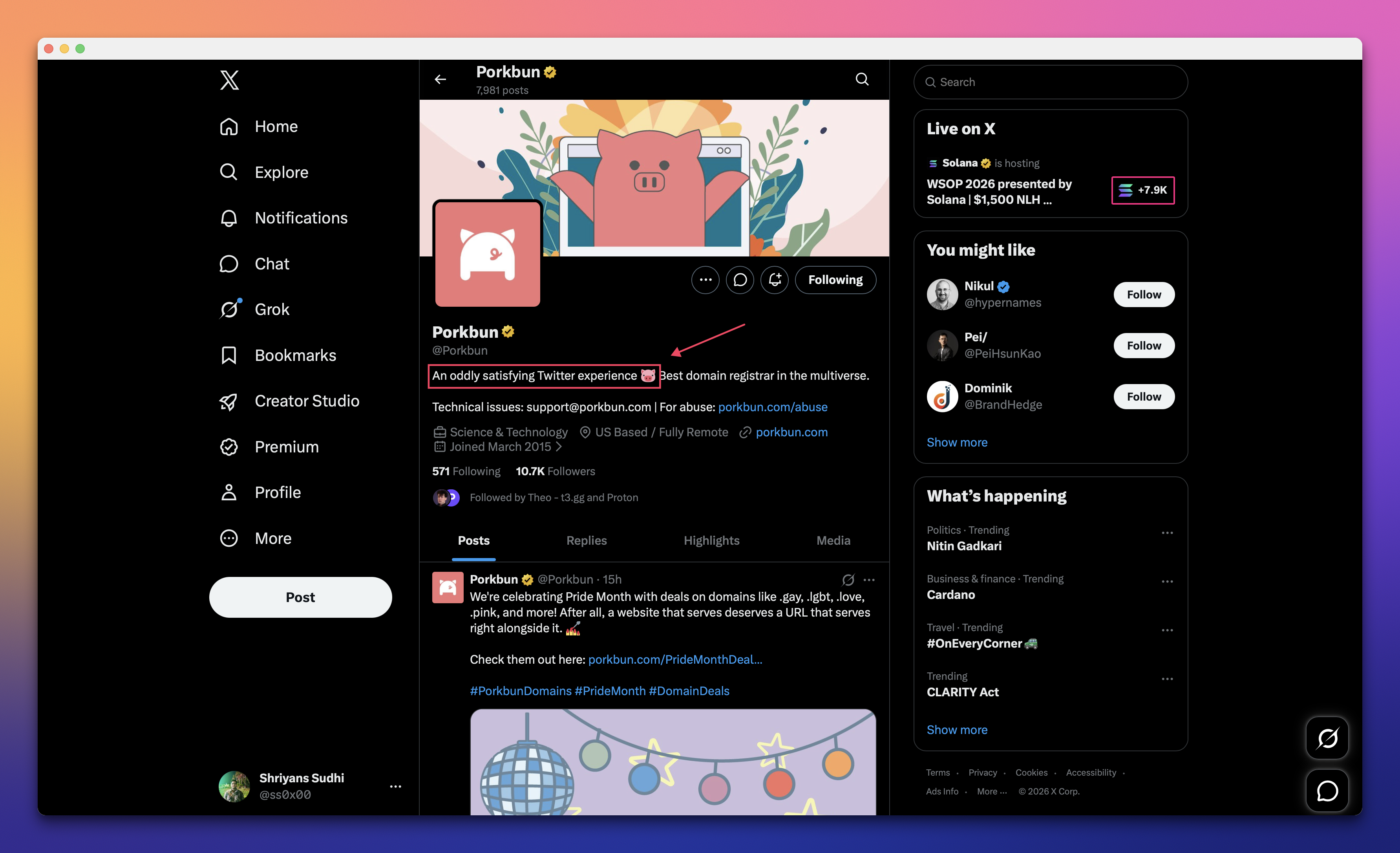Follow Pei/ @PeiHsunKao
This screenshot has width=1400, height=853.
tap(1144, 346)
